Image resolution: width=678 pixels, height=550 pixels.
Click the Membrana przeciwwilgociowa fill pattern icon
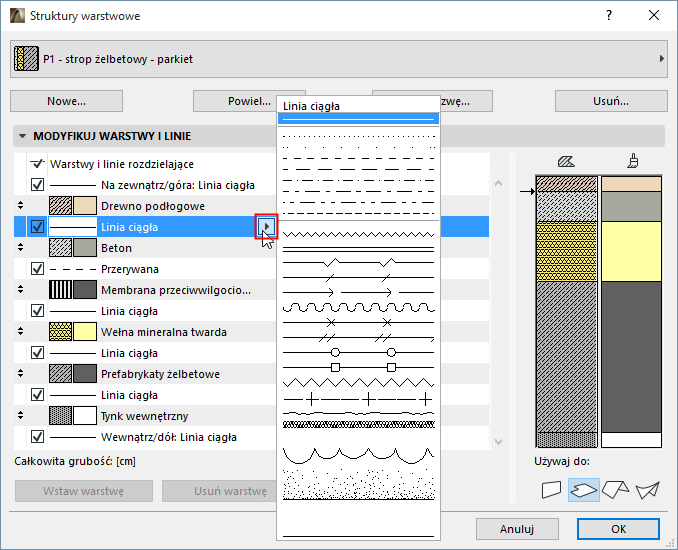pyautogui.click(x=60, y=290)
